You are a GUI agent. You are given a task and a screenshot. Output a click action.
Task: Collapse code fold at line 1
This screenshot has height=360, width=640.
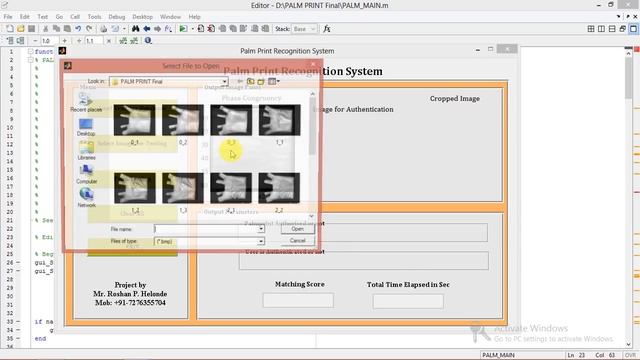[31, 51]
